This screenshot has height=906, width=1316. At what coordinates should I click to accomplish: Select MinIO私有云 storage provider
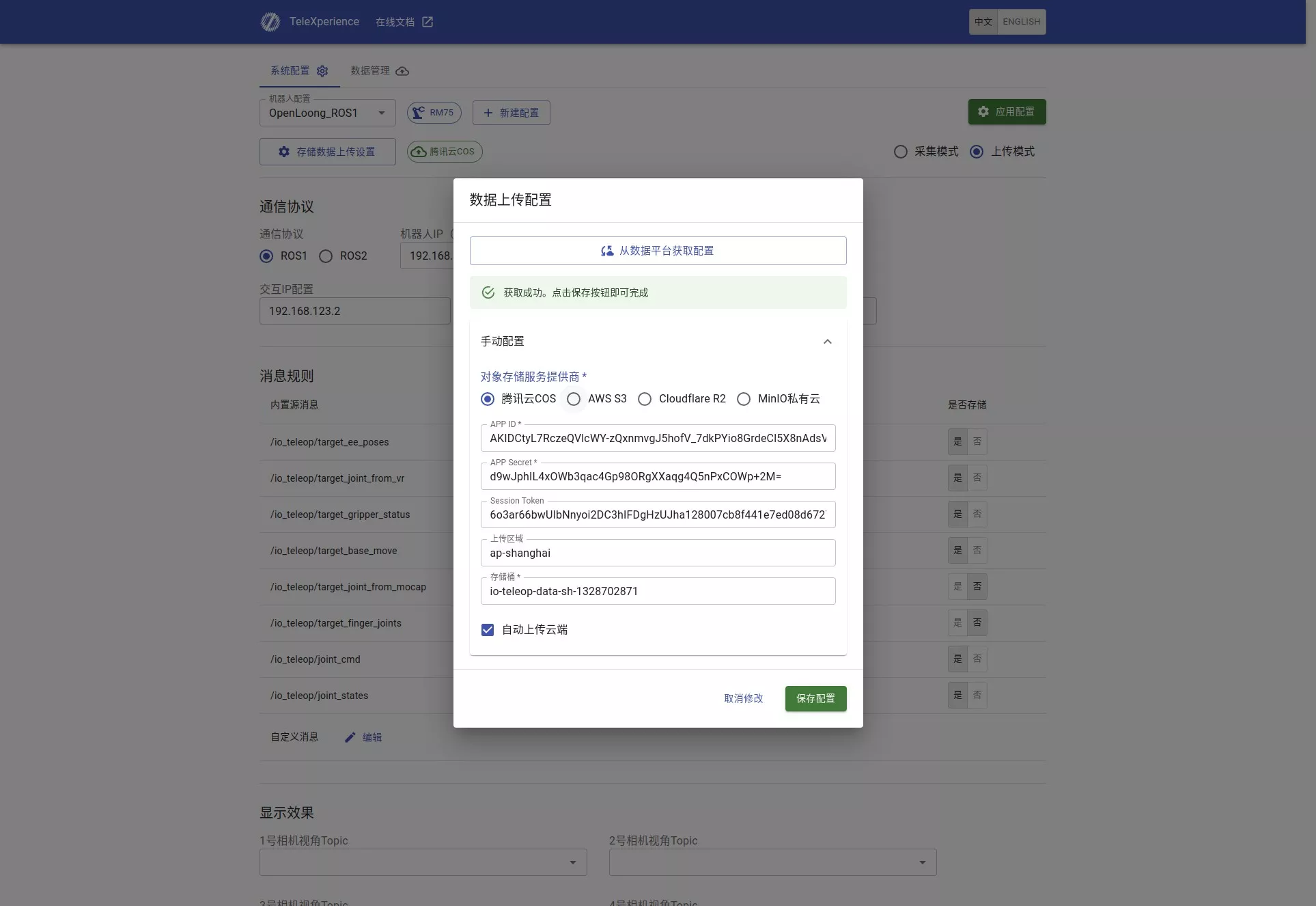tap(744, 399)
